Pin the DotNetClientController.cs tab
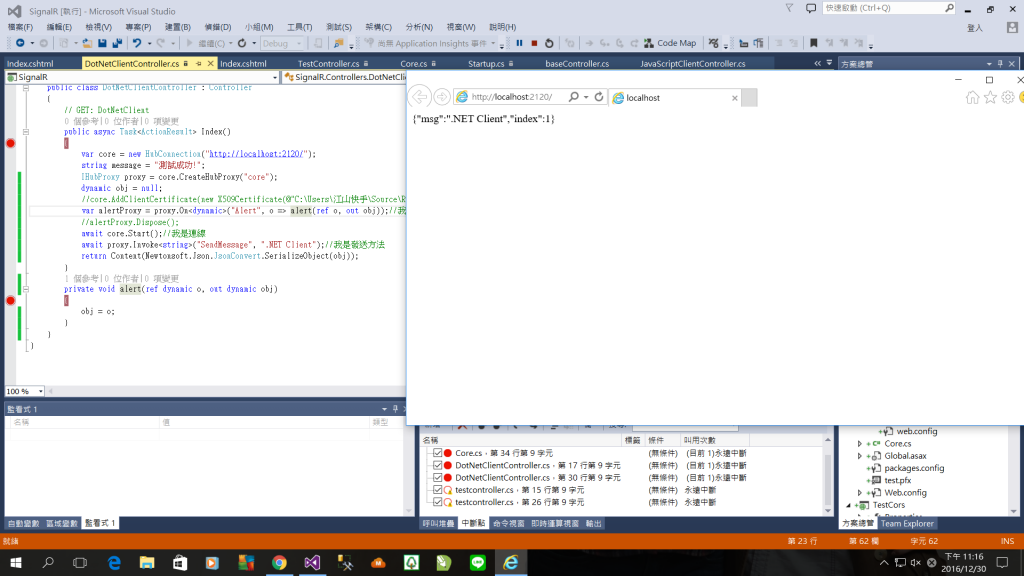1024x576 pixels. (199, 63)
